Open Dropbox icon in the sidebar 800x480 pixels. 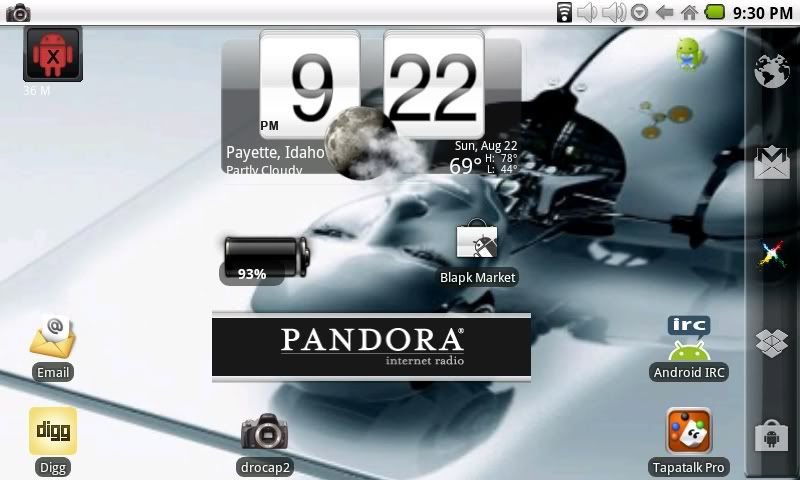(x=771, y=343)
